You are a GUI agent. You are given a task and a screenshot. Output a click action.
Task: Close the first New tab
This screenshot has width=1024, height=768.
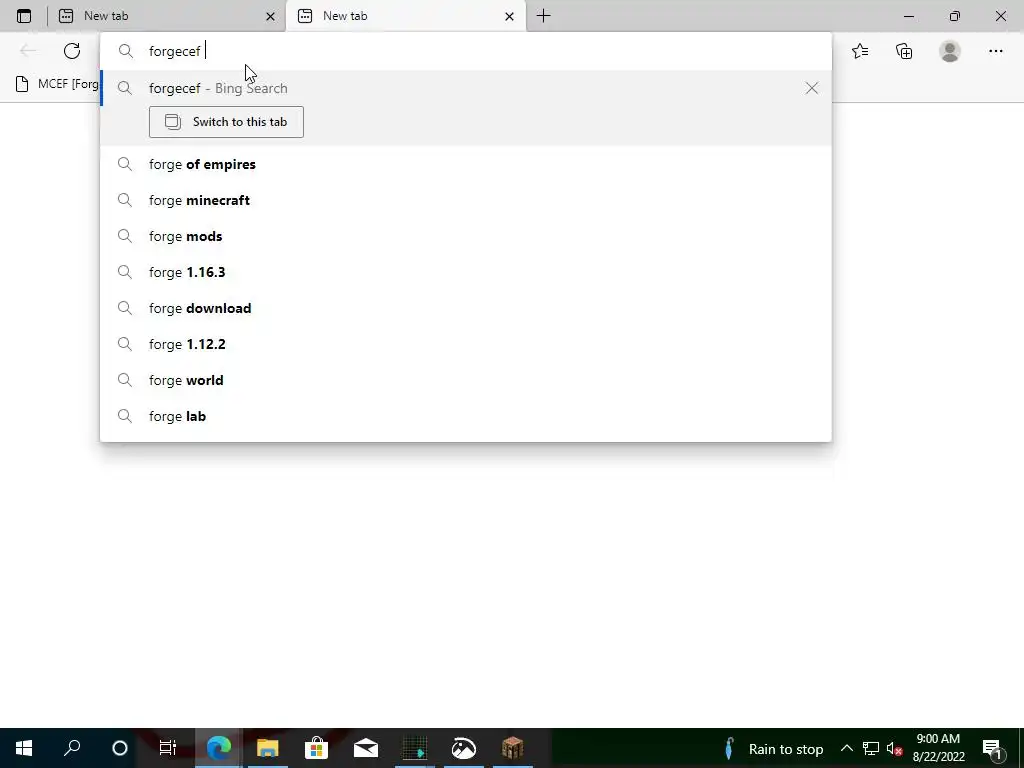[270, 16]
